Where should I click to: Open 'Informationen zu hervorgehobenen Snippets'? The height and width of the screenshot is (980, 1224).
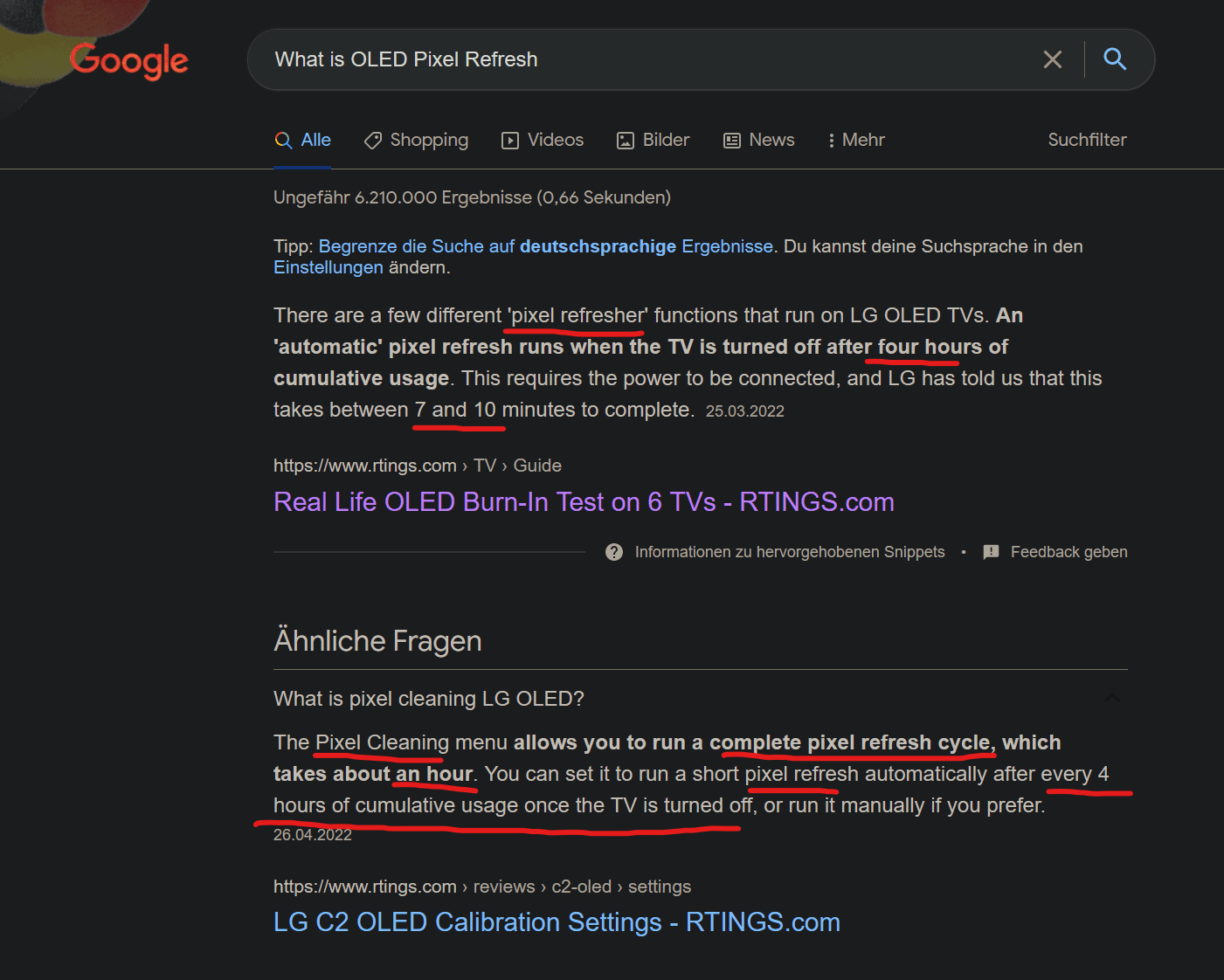pos(790,552)
